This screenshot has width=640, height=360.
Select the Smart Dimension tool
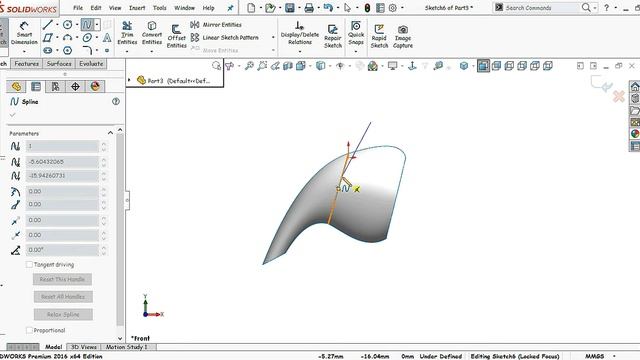pyautogui.click(x=24, y=34)
